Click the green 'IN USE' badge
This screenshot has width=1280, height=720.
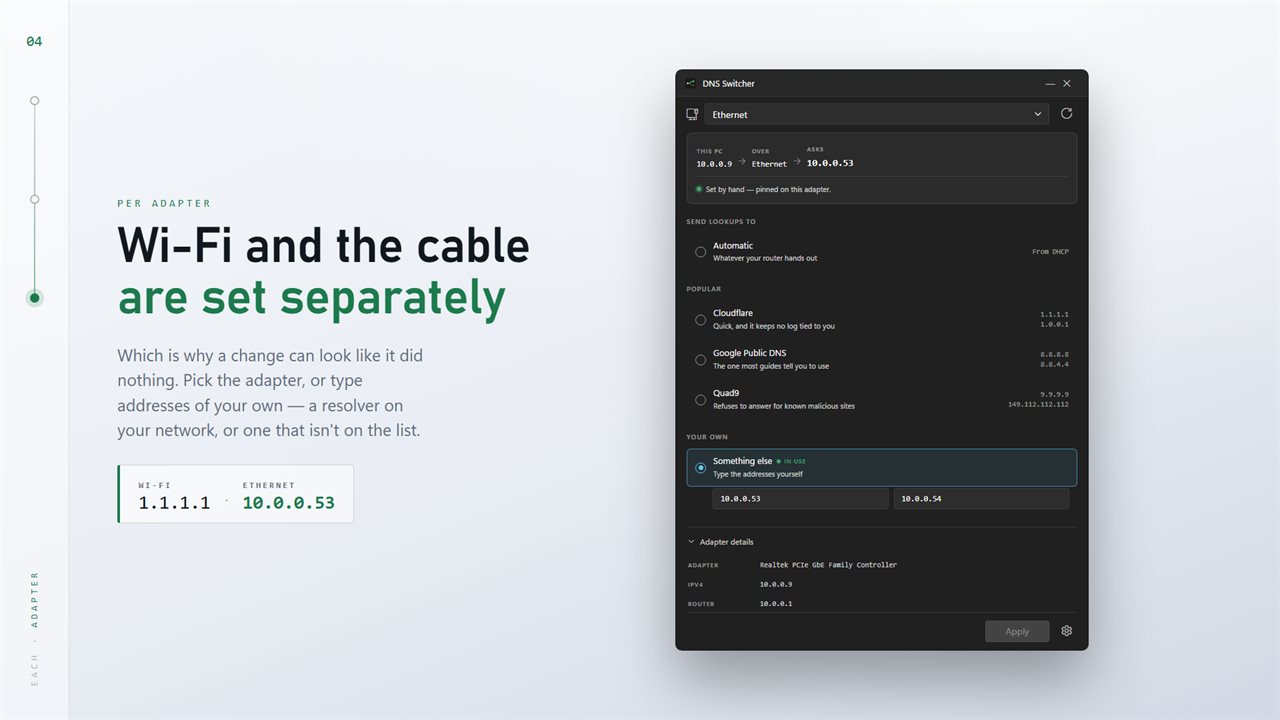point(791,461)
